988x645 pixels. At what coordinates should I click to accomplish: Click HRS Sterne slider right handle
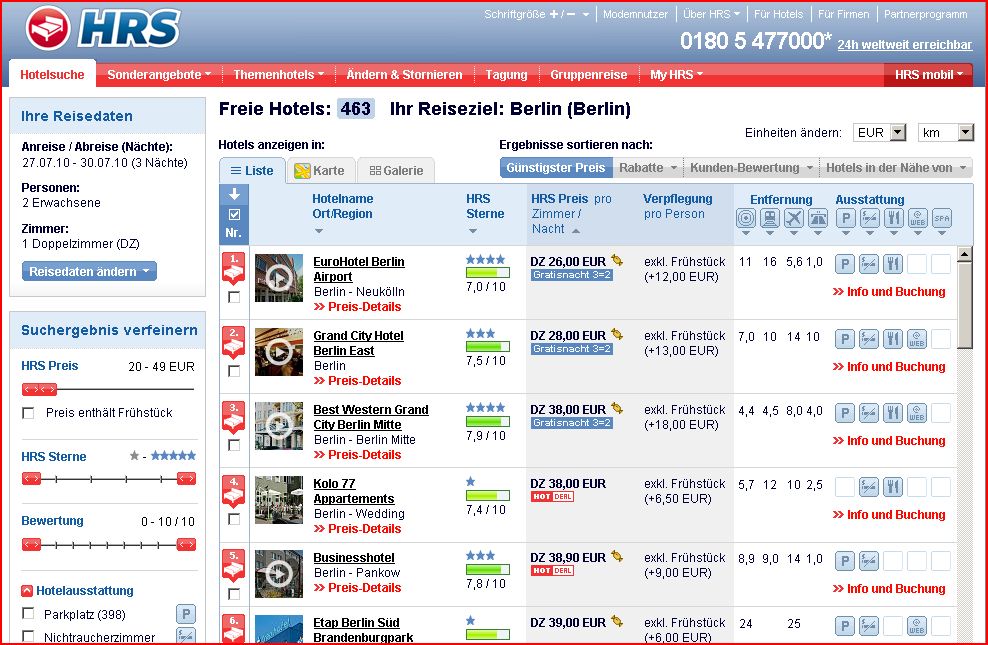coord(187,479)
